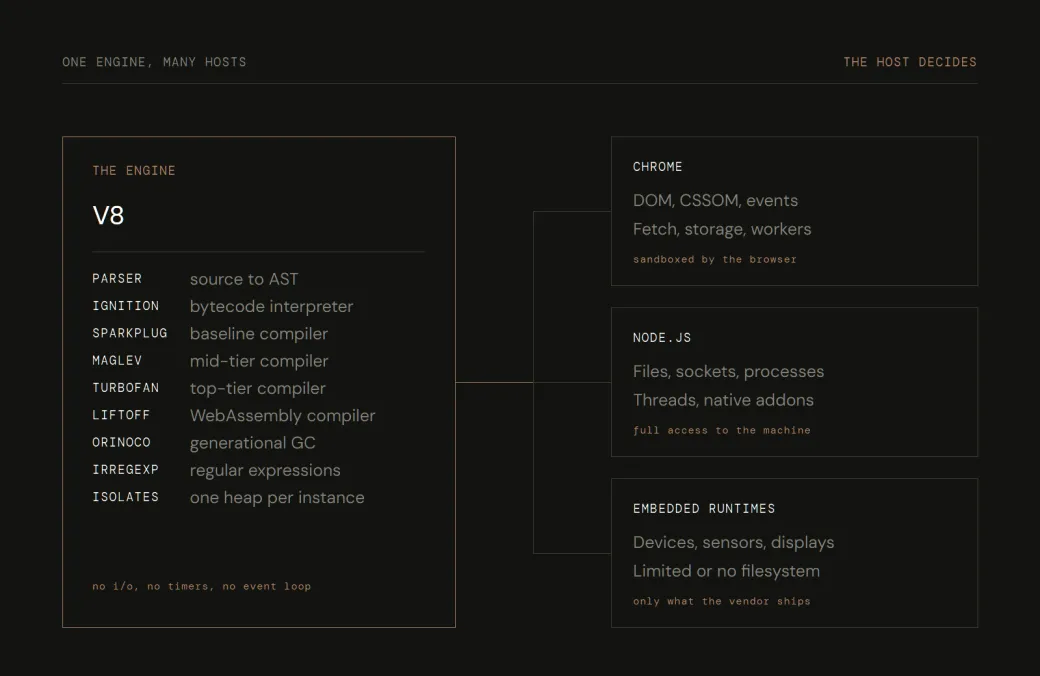This screenshot has width=1040, height=676.
Task: Select the 'IGNITION' label
Action: [125, 306]
